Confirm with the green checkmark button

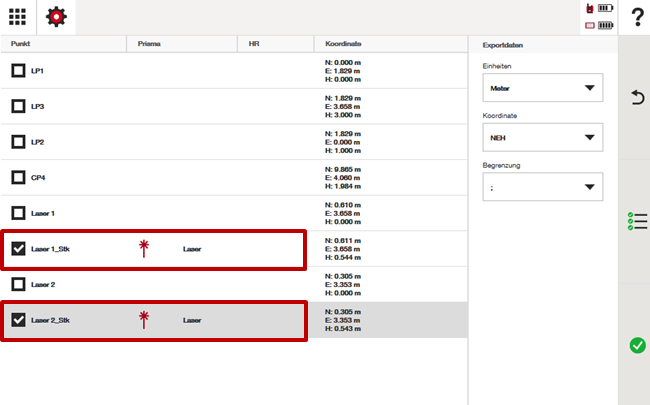click(x=636, y=345)
